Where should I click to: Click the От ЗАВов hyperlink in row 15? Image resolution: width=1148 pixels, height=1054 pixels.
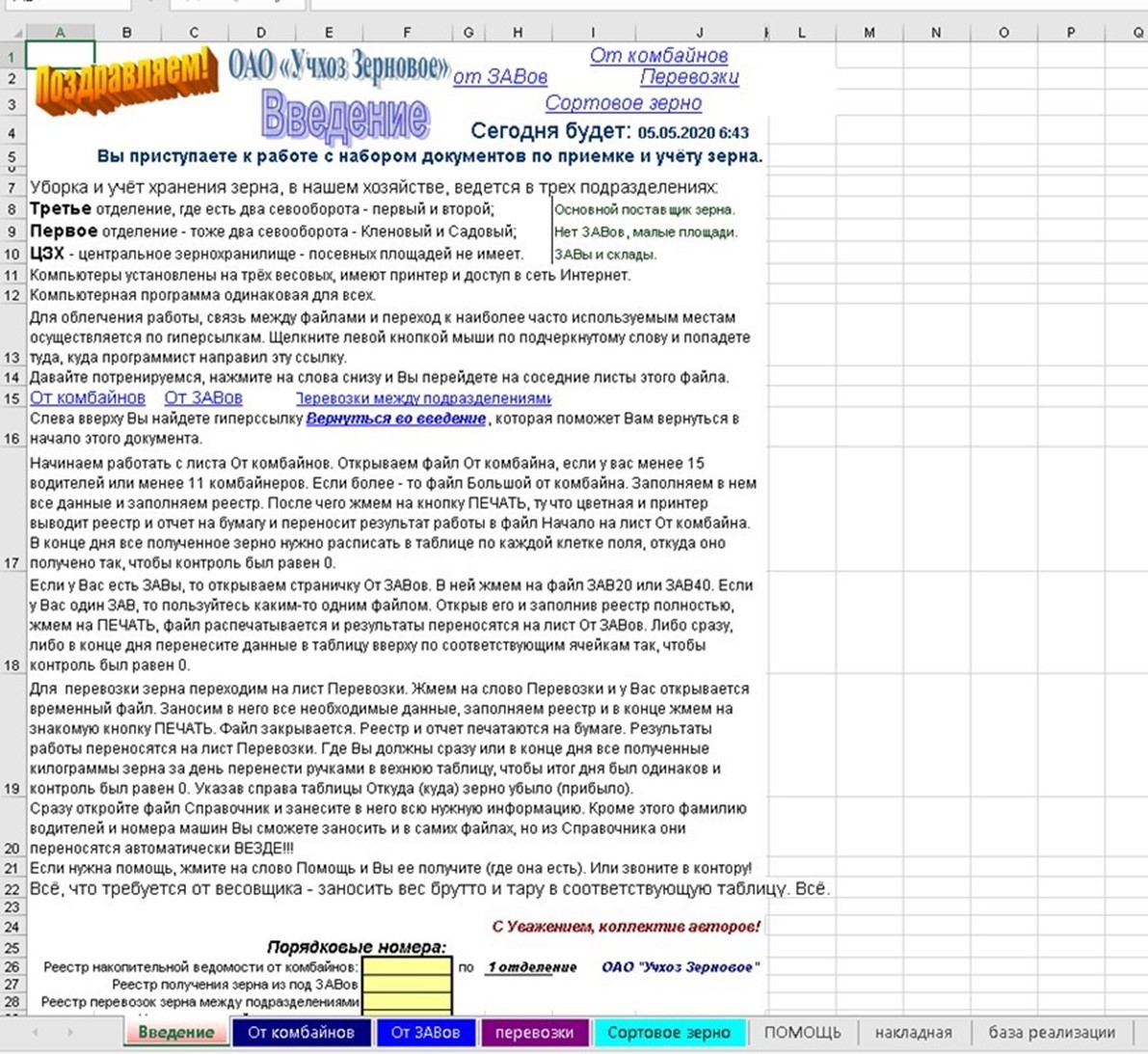point(203,397)
